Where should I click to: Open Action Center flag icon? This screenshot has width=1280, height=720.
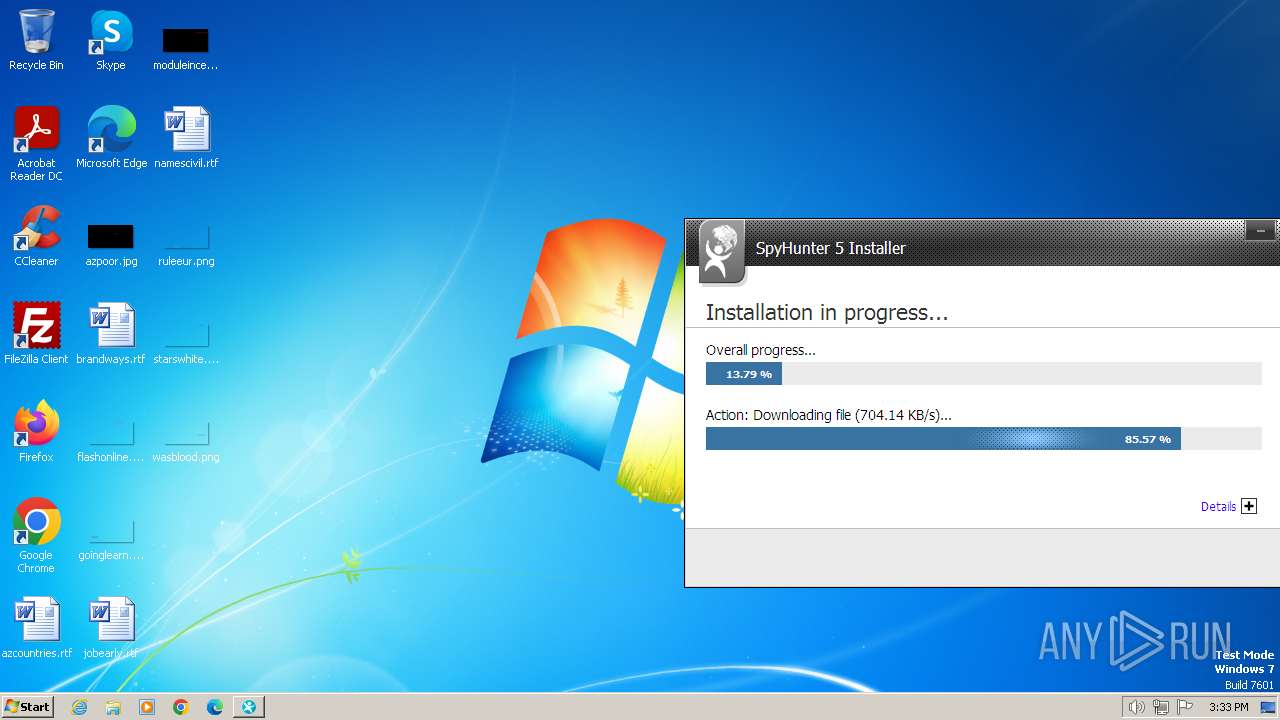1186,707
